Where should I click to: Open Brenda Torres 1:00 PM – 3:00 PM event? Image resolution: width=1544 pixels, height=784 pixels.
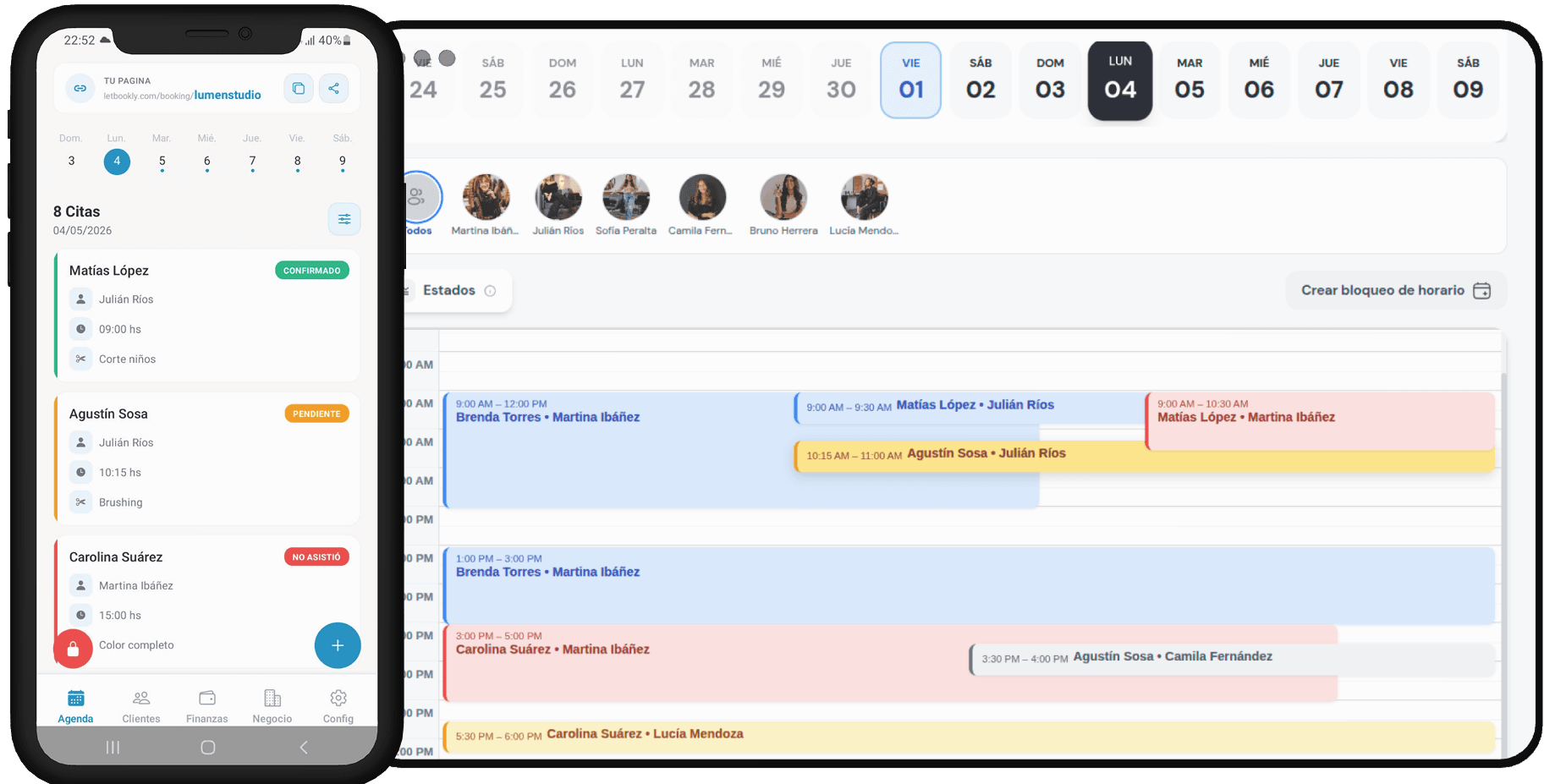click(969, 585)
